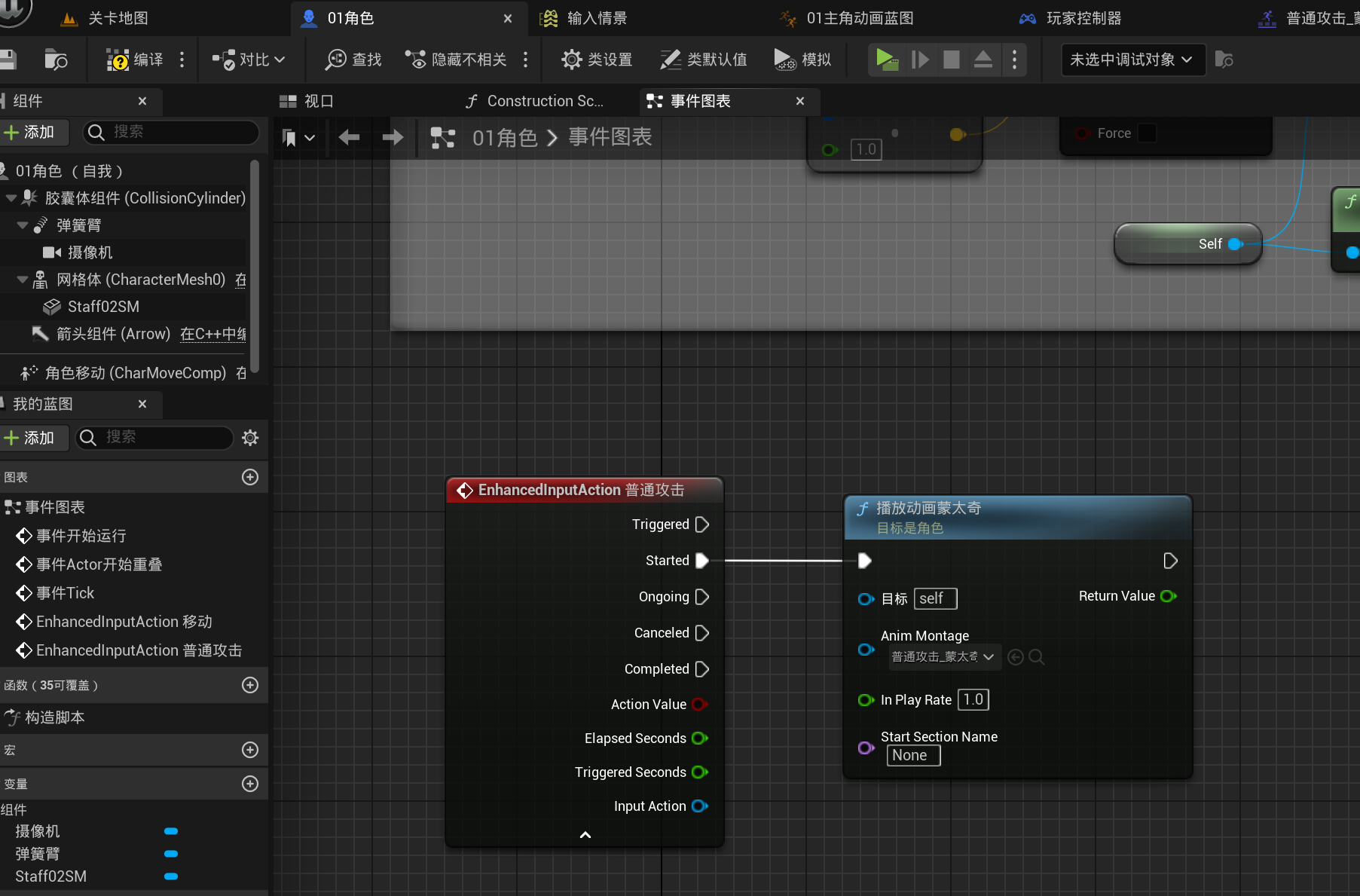Image resolution: width=1360 pixels, height=896 pixels.
Task: Open My Blueprint settings gear
Action: 250,438
